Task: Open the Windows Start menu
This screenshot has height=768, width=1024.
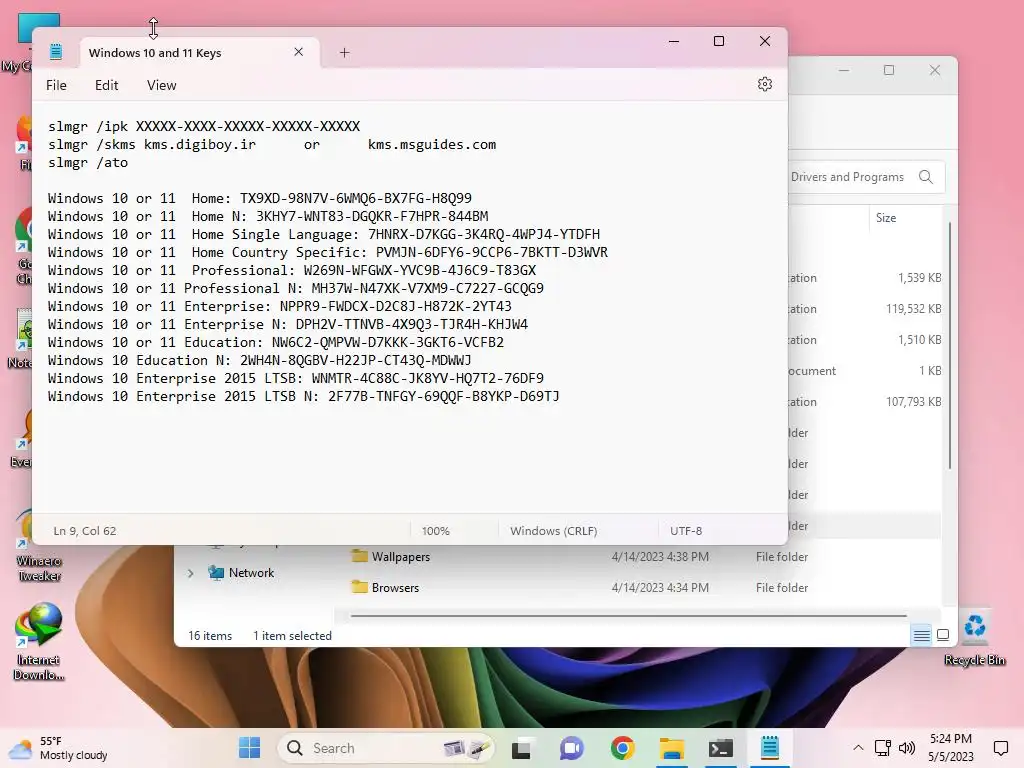Action: coord(249,748)
